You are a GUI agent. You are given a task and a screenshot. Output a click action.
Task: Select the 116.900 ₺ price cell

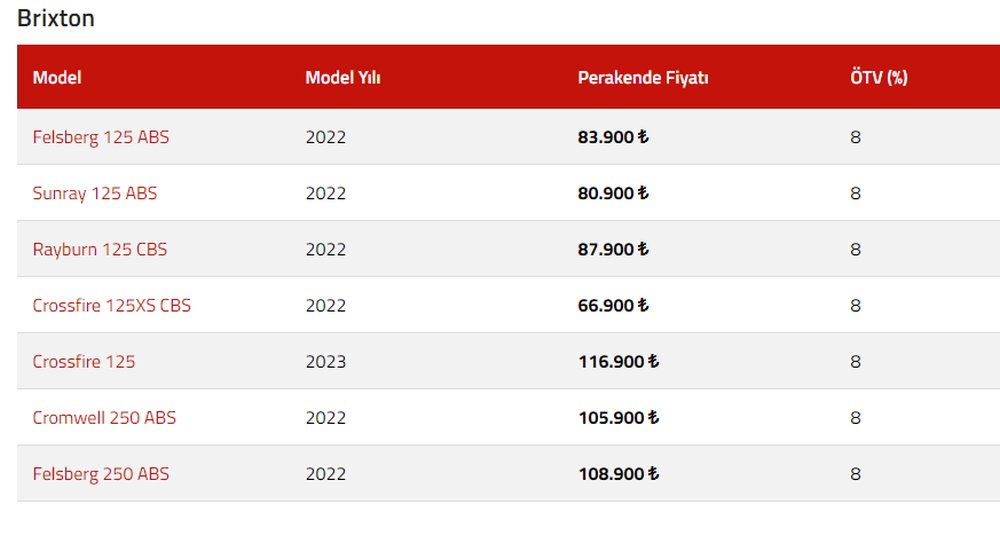tap(619, 362)
